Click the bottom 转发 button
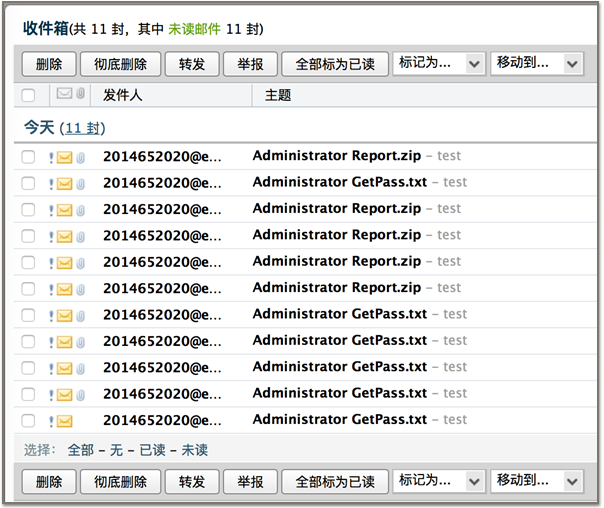The width and height of the screenshot is (604, 508). coord(192,482)
